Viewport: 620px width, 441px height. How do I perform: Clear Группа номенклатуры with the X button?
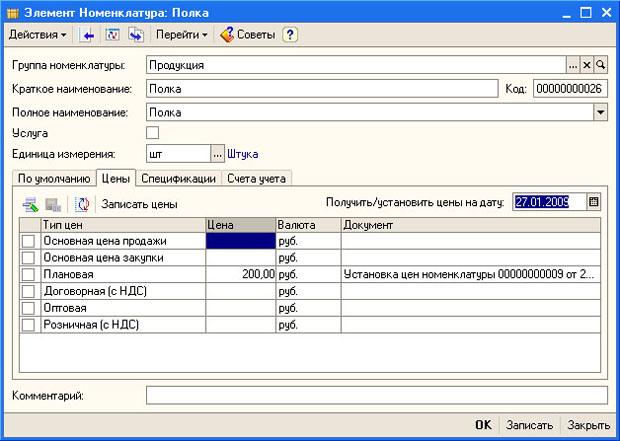coord(587,65)
